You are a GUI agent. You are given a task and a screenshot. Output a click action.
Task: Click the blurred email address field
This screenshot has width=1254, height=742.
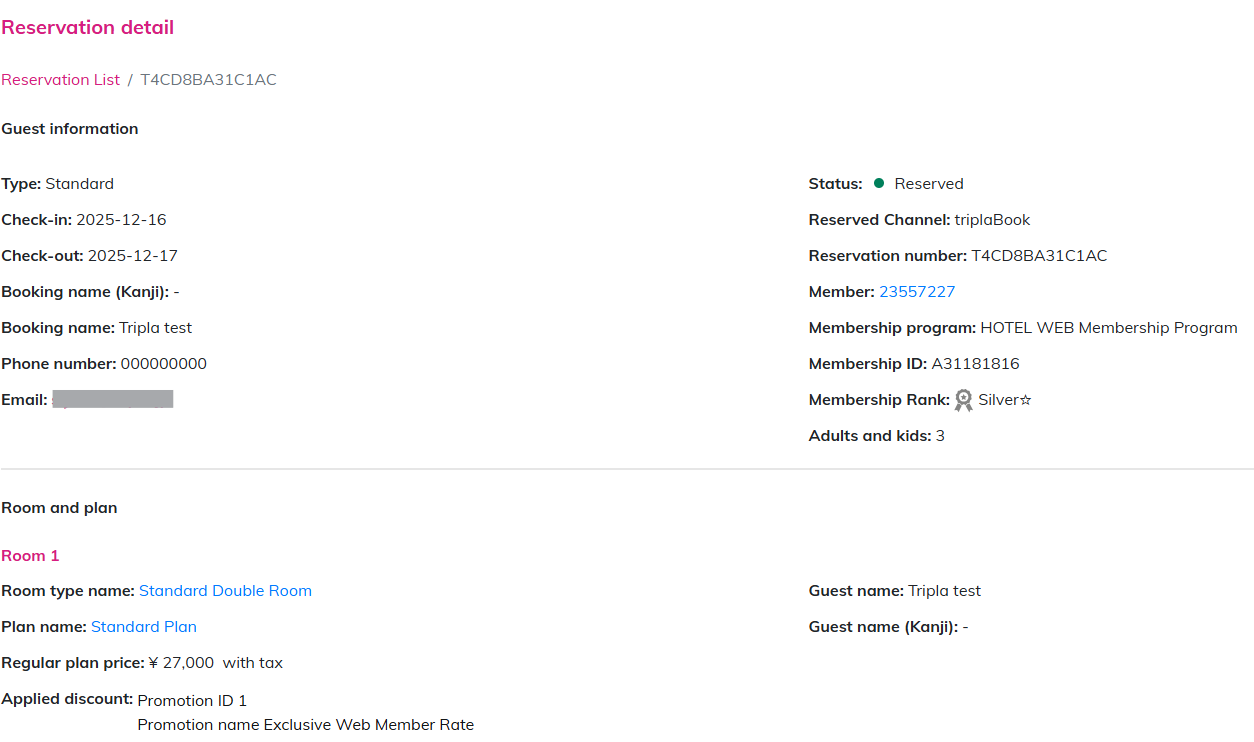[113, 400]
